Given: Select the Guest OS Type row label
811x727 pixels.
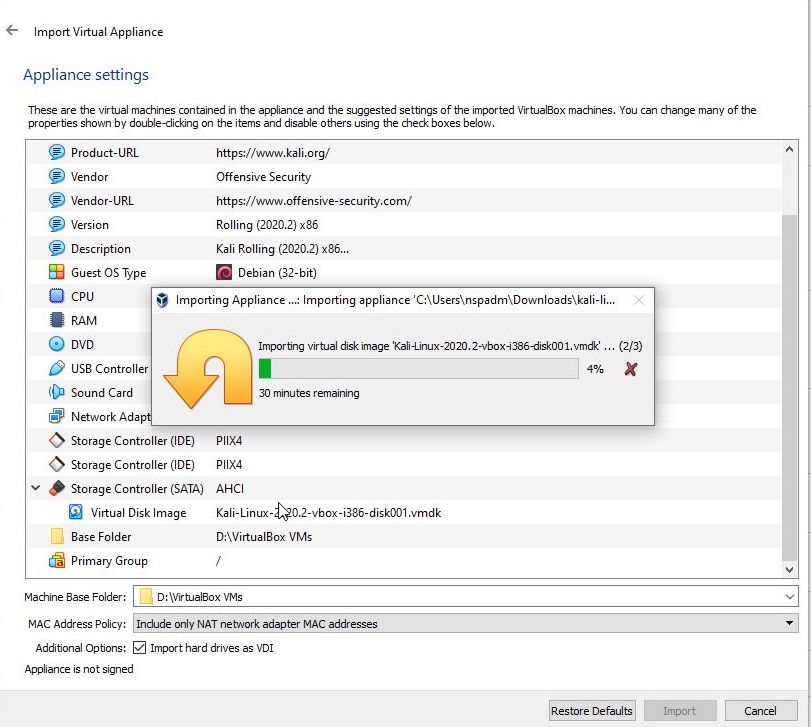Looking at the screenshot, I should tap(109, 272).
